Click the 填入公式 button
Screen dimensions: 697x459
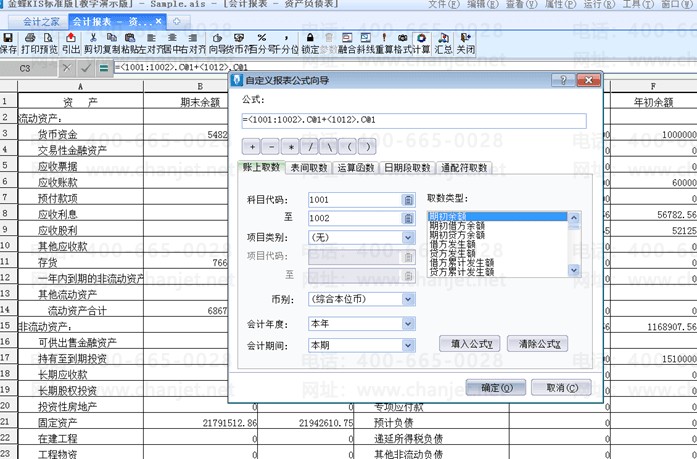pyautogui.click(x=470, y=344)
